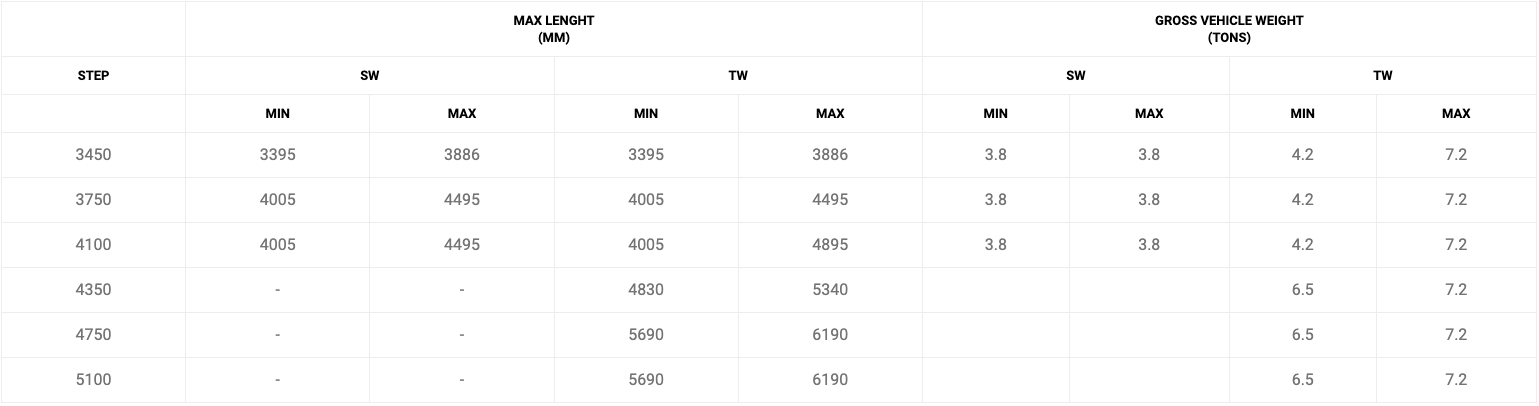The height and width of the screenshot is (406, 1539).
Task: Click the STEP column header
Action: 93,75
